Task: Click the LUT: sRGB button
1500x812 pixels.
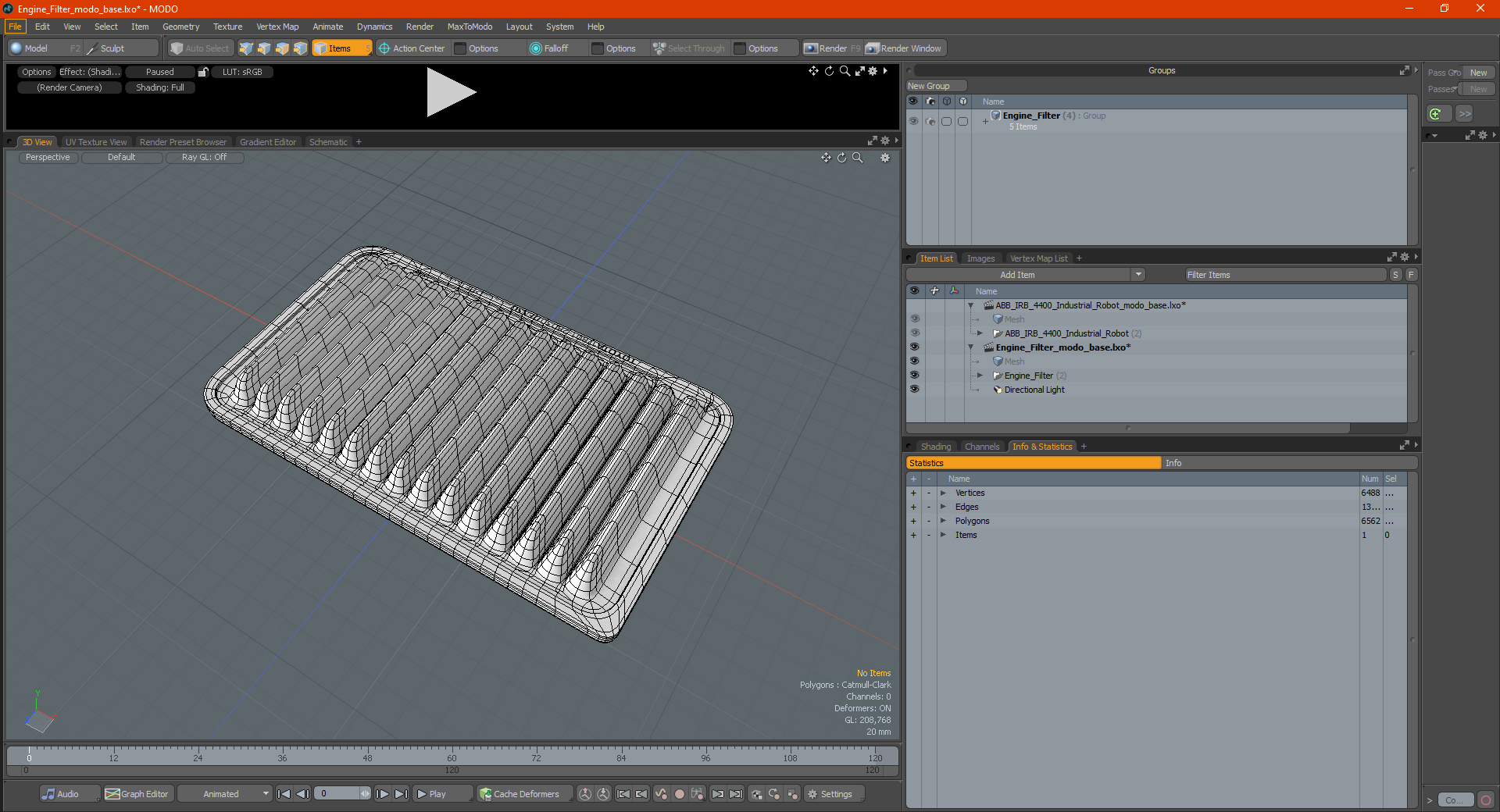Action: point(242,72)
